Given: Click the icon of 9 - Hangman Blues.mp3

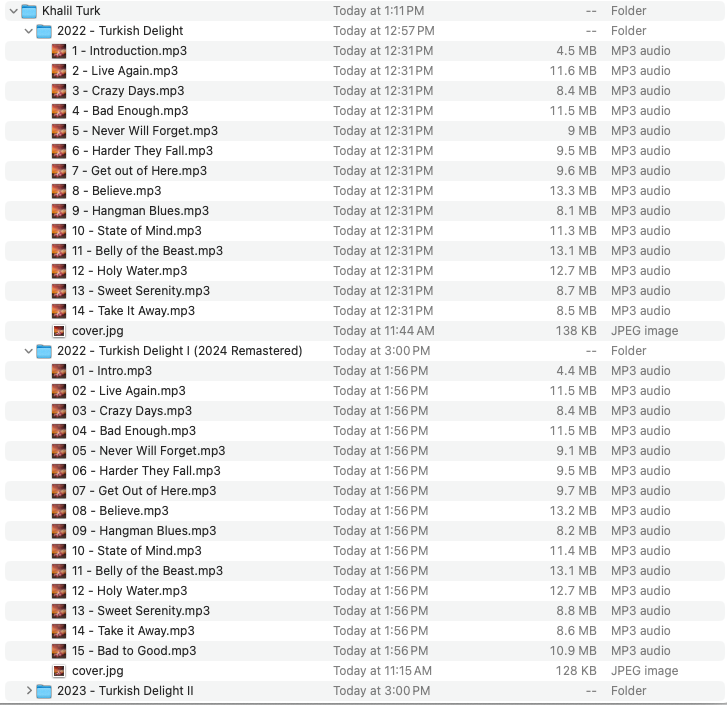Looking at the screenshot, I should pos(59,211).
